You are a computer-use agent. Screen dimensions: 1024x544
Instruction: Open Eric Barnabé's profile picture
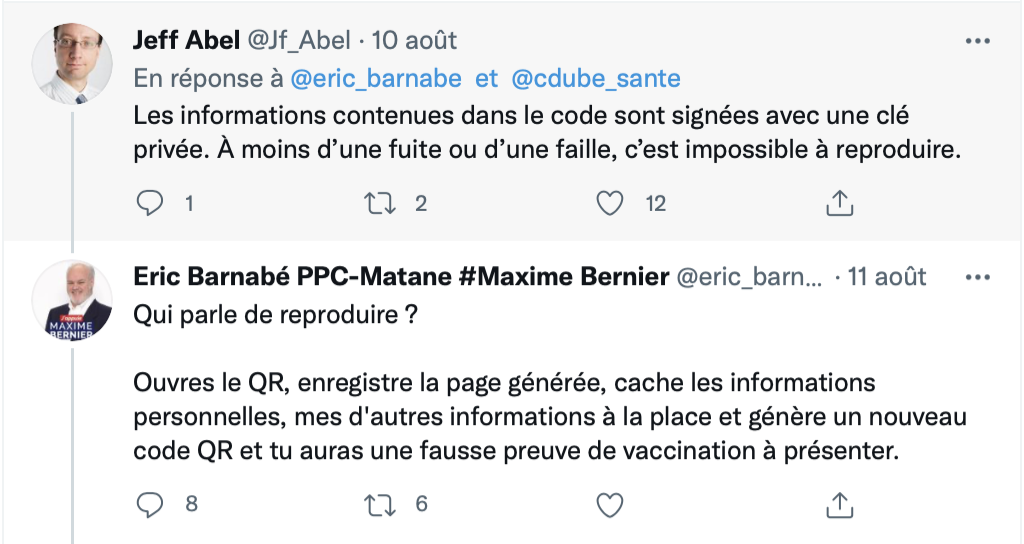click(x=72, y=300)
